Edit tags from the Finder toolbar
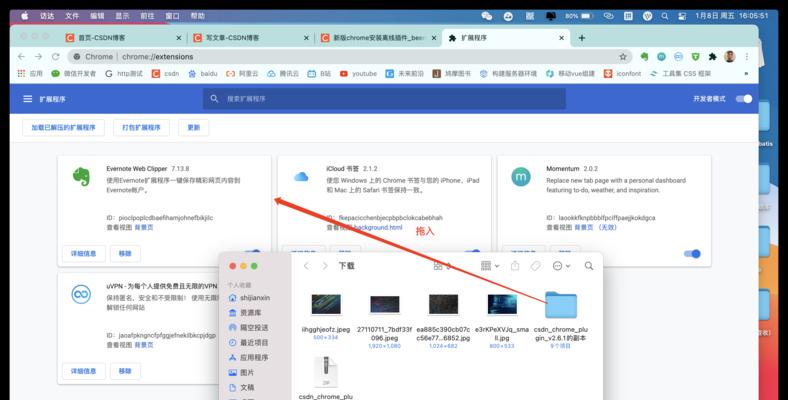 tap(535, 266)
